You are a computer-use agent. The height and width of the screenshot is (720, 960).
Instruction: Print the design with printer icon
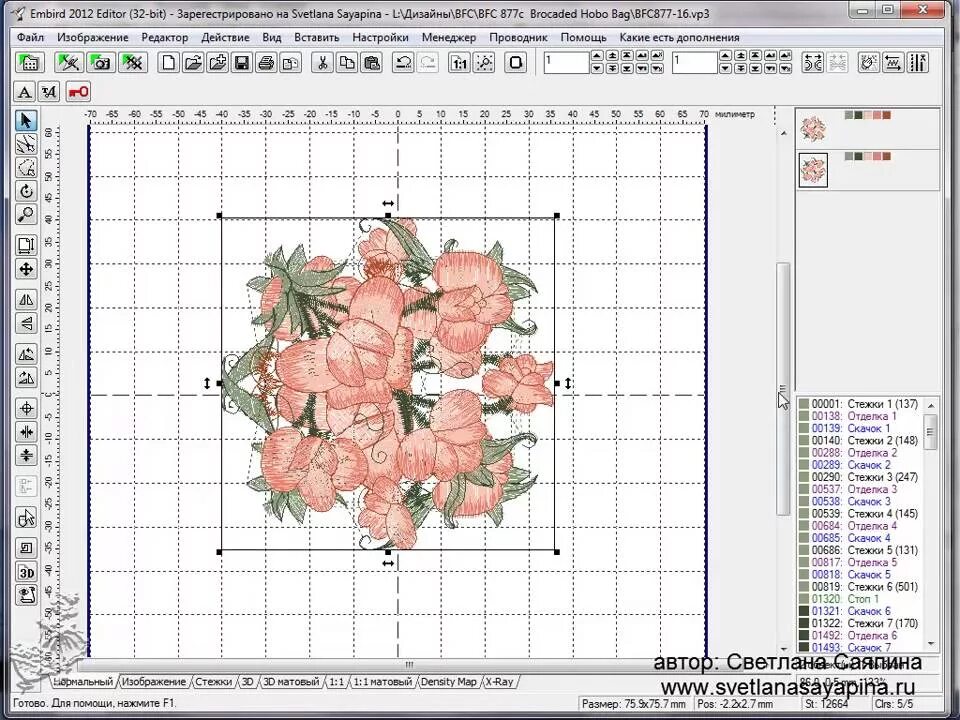click(266, 62)
